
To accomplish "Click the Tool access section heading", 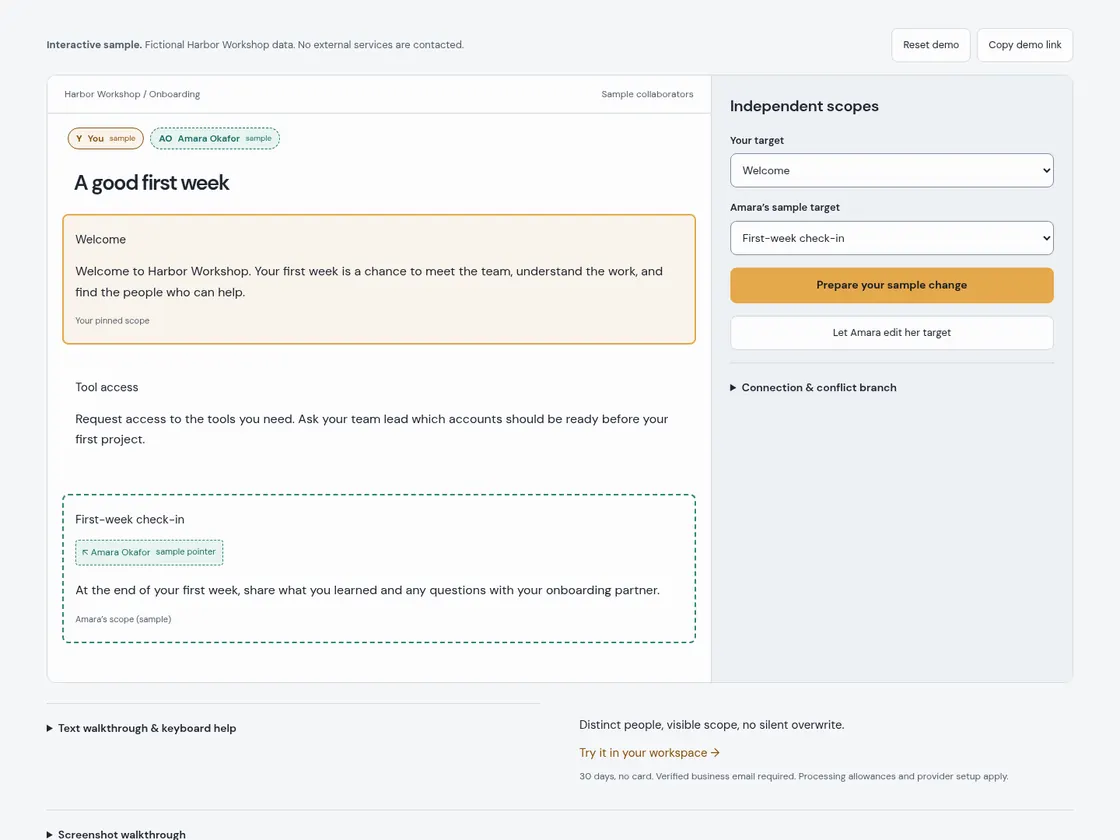I will point(107,387).
